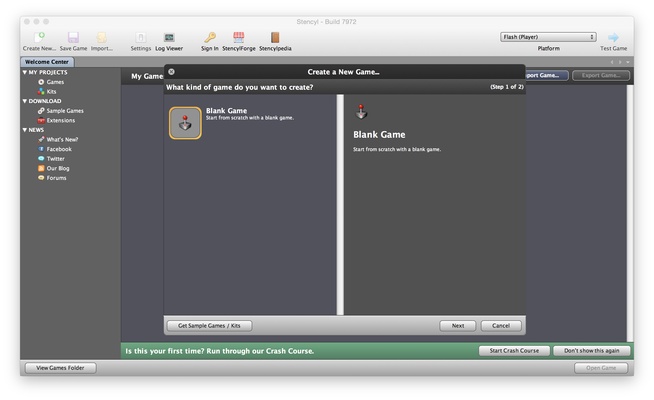This screenshot has height=400, width=654.
Task: Click the Import Game button behind dialog
Action: click(x=547, y=75)
